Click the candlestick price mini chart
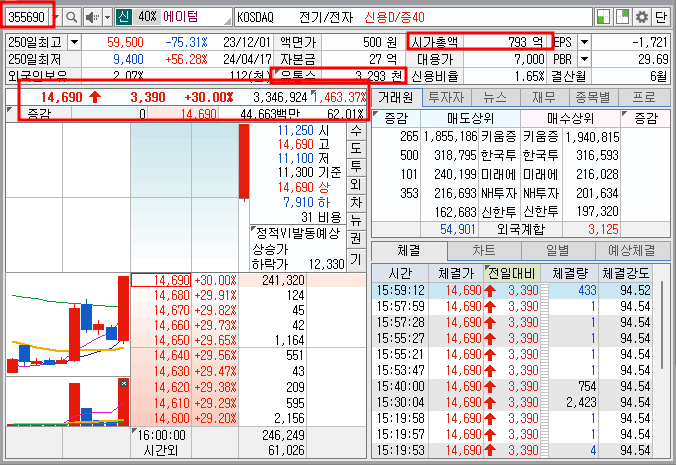 [68, 324]
